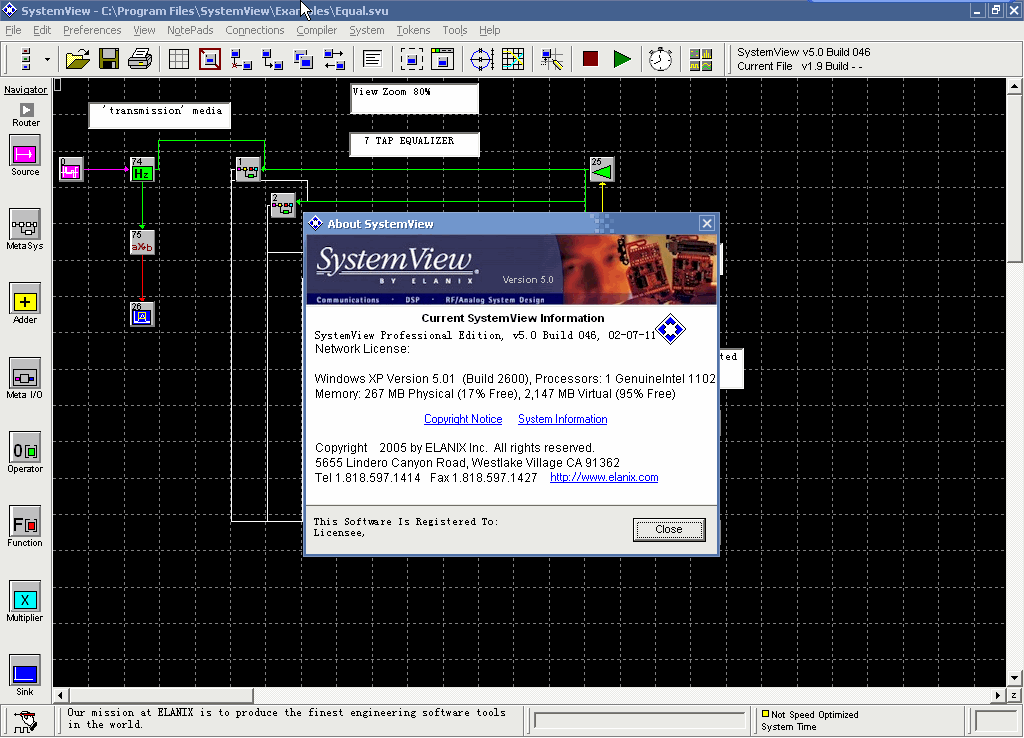Select the aX+b token 75
1024x738 pixels.
[x=142, y=242]
